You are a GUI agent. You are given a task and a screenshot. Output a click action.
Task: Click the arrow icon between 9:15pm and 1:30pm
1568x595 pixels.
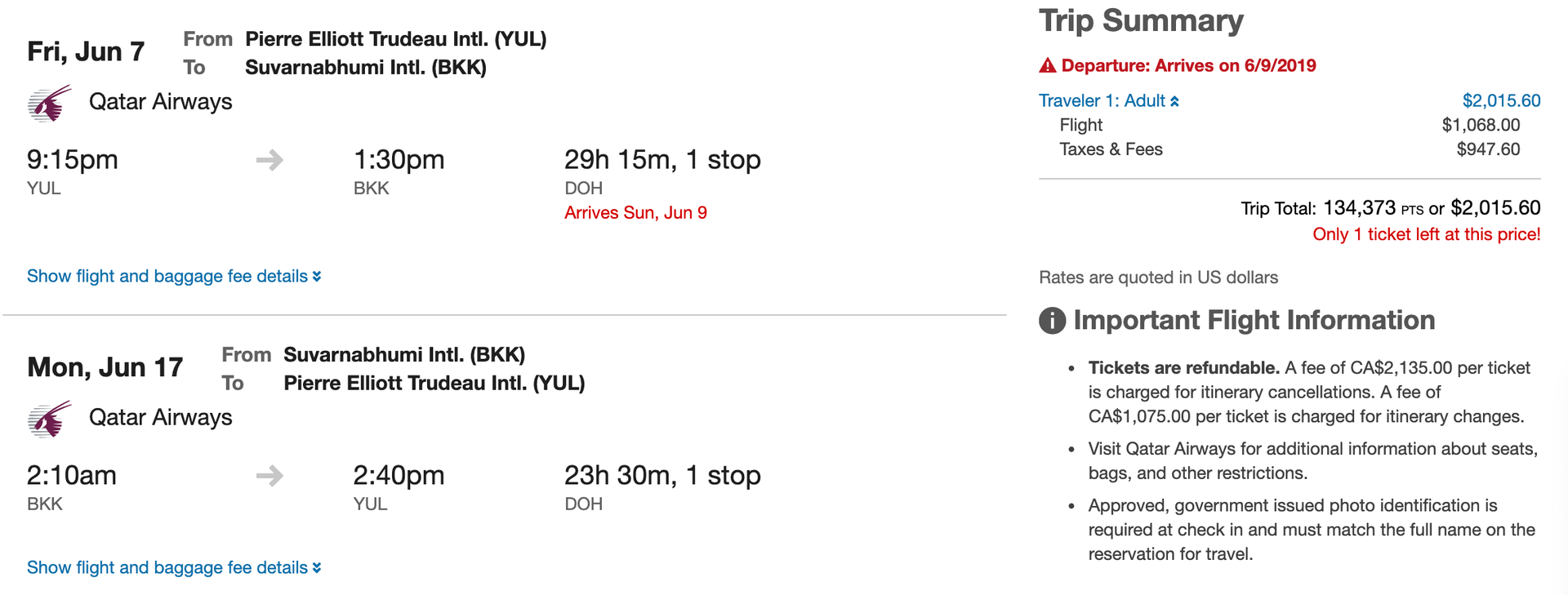tap(268, 160)
